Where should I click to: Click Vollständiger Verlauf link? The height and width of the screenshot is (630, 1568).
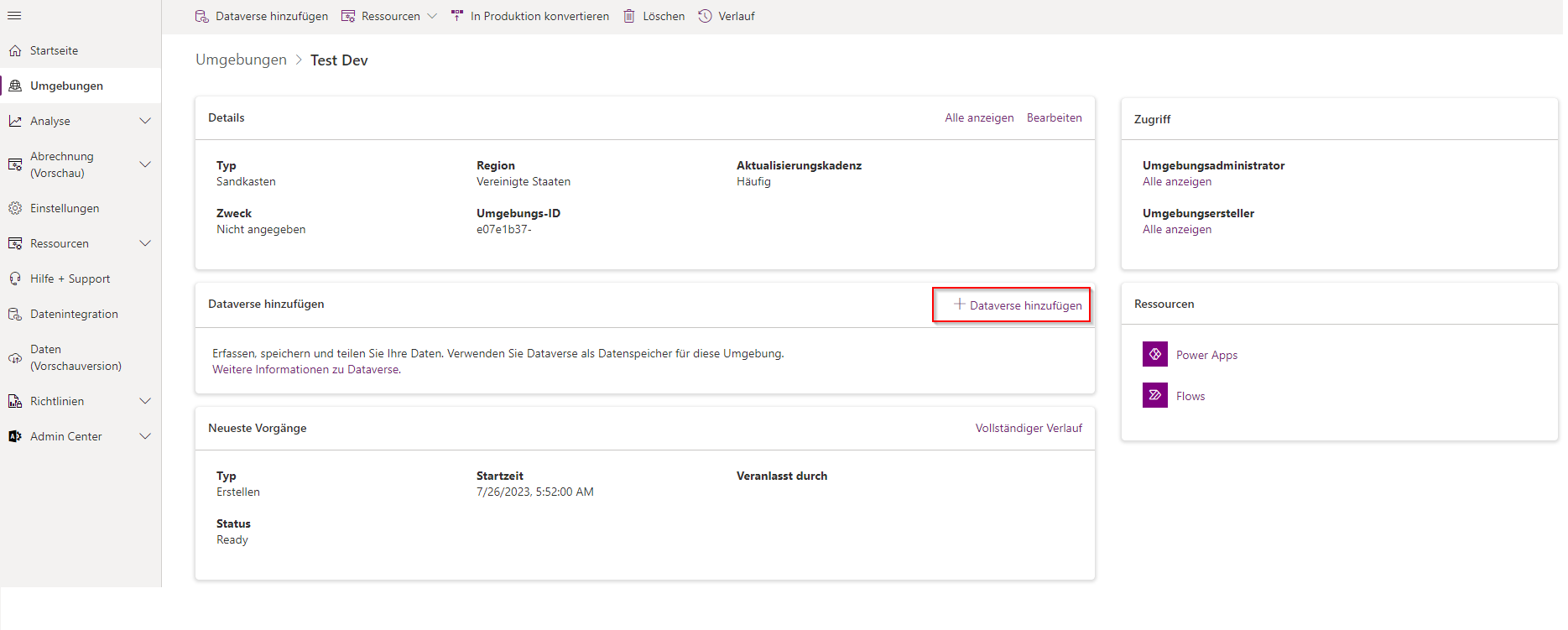[1029, 428]
